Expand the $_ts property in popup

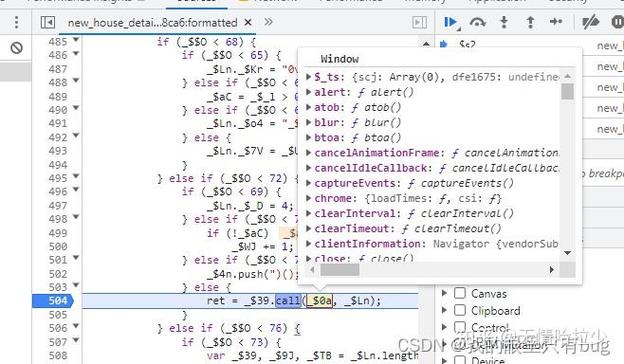coord(308,76)
